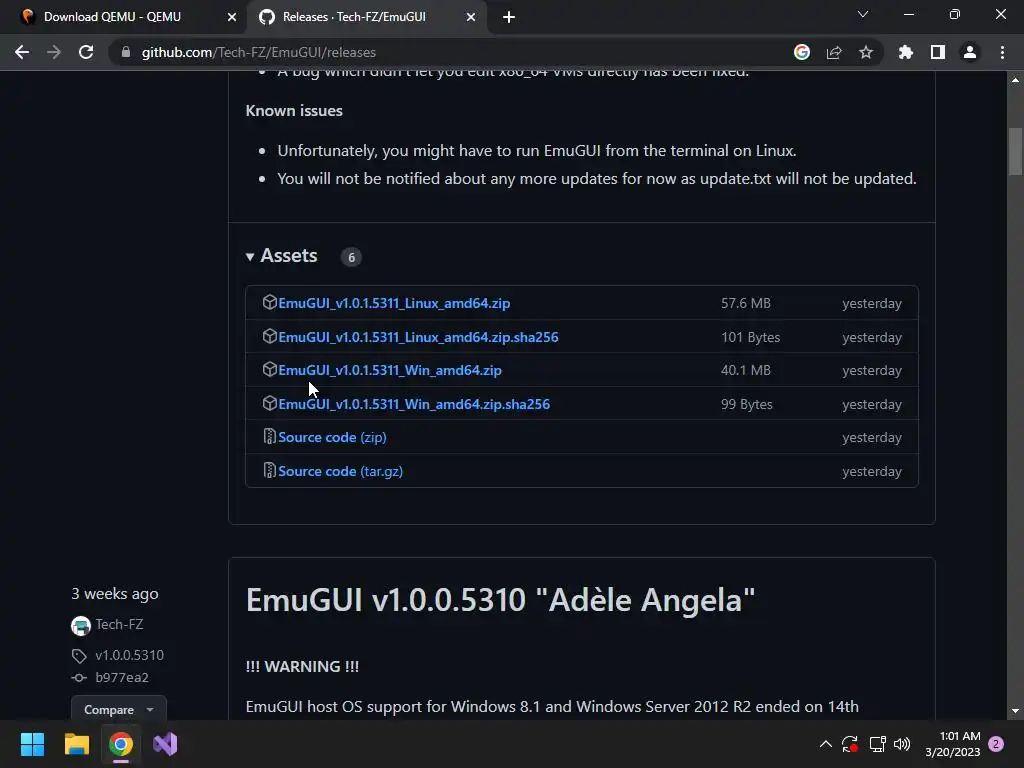
Task: Open the Chrome three-dot menu
Action: 1002,52
